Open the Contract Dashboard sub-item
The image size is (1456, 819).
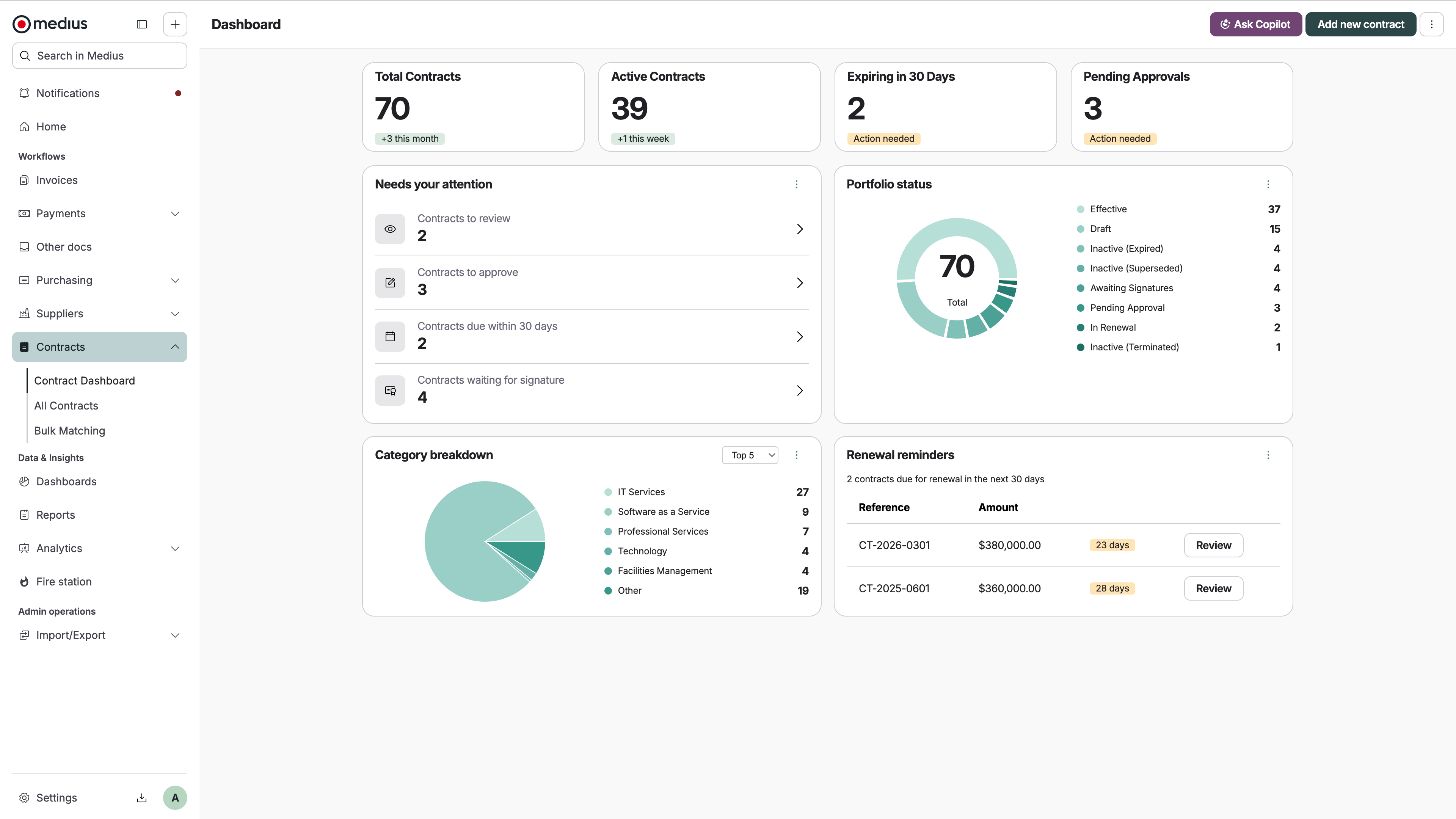pyautogui.click(x=84, y=380)
